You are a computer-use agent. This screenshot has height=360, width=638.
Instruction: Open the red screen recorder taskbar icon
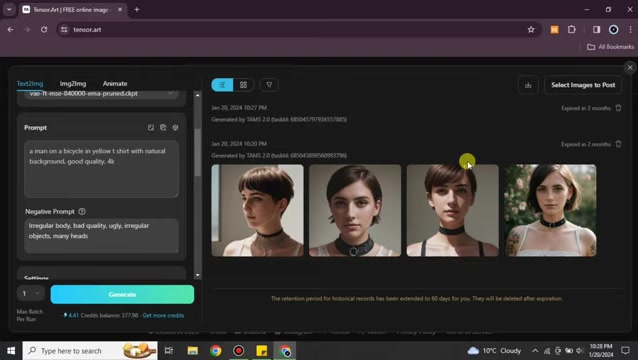point(238,350)
